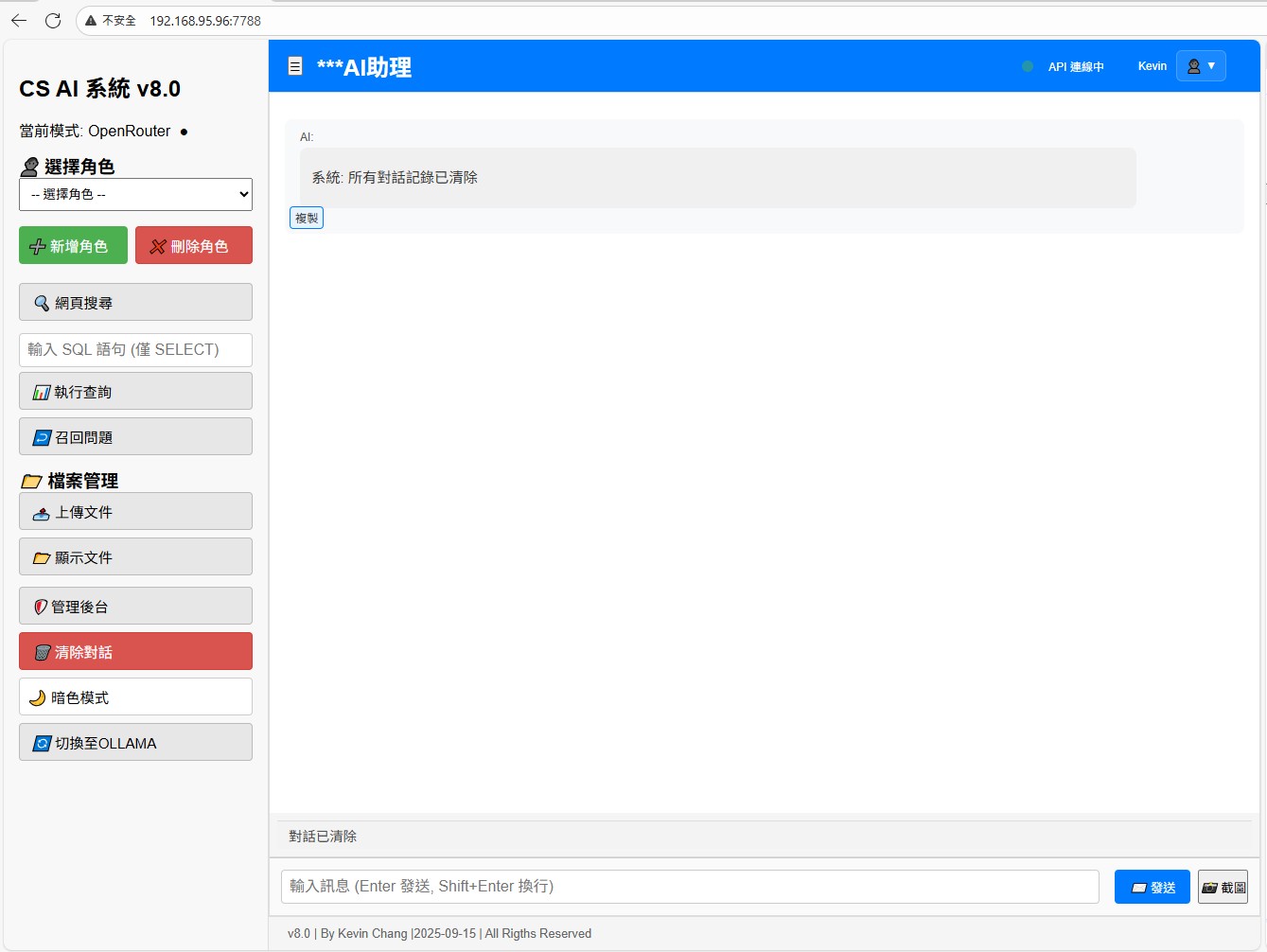Click the 新增角色 add role button
1267x952 pixels.
point(73,245)
